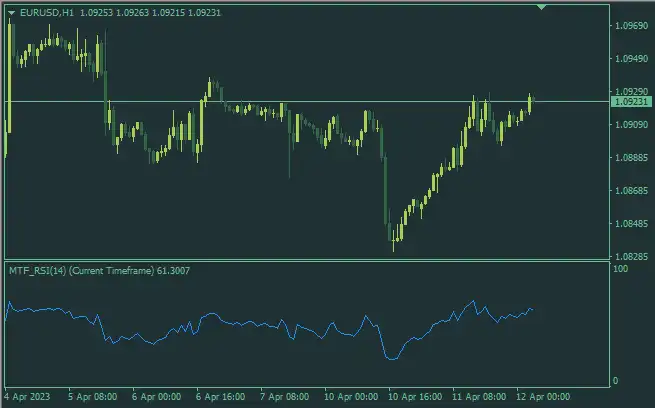
Task: Click the EURUSD,H1 symbol title
Action: tap(47, 13)
